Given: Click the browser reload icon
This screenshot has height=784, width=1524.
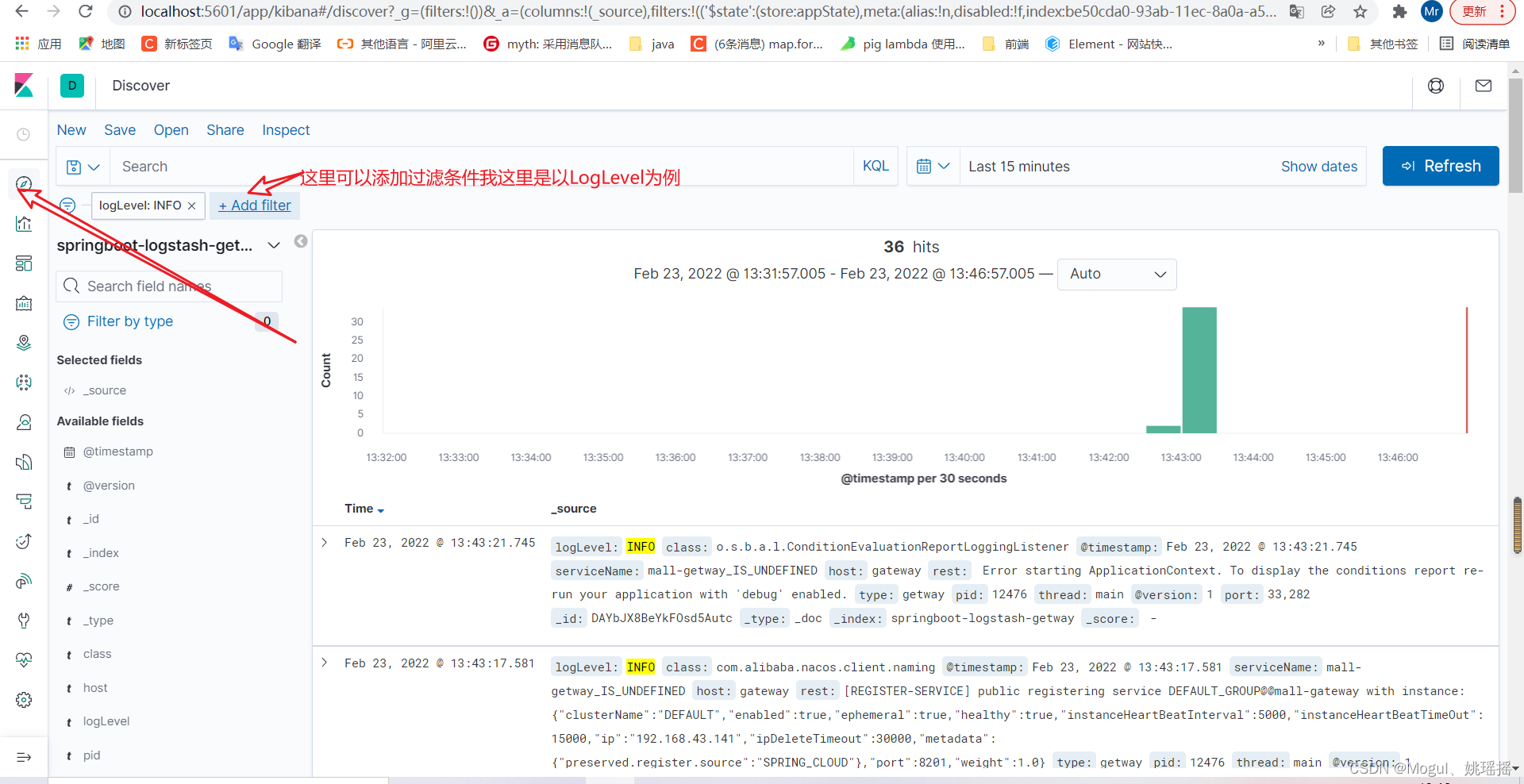Looking at the screenshot, I should click(x=86, y=11).
